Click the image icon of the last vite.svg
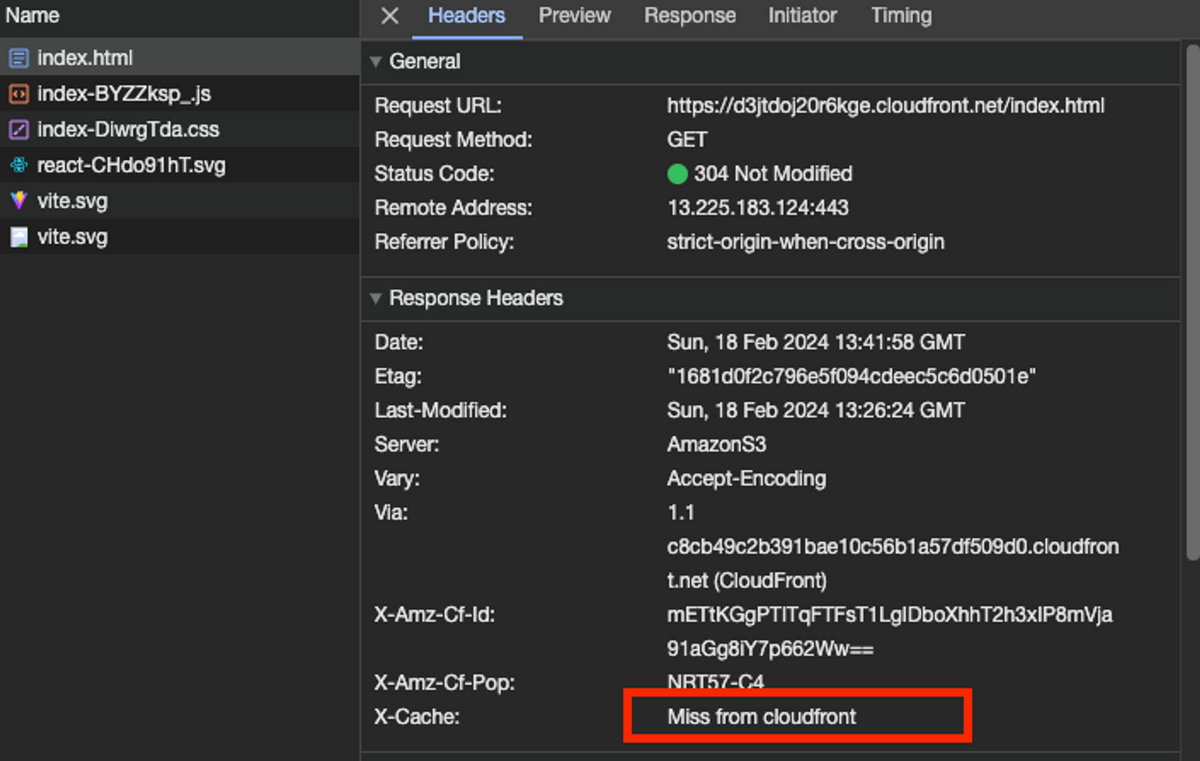Screen dimensions: 1200x761 [x=18, y=237]
